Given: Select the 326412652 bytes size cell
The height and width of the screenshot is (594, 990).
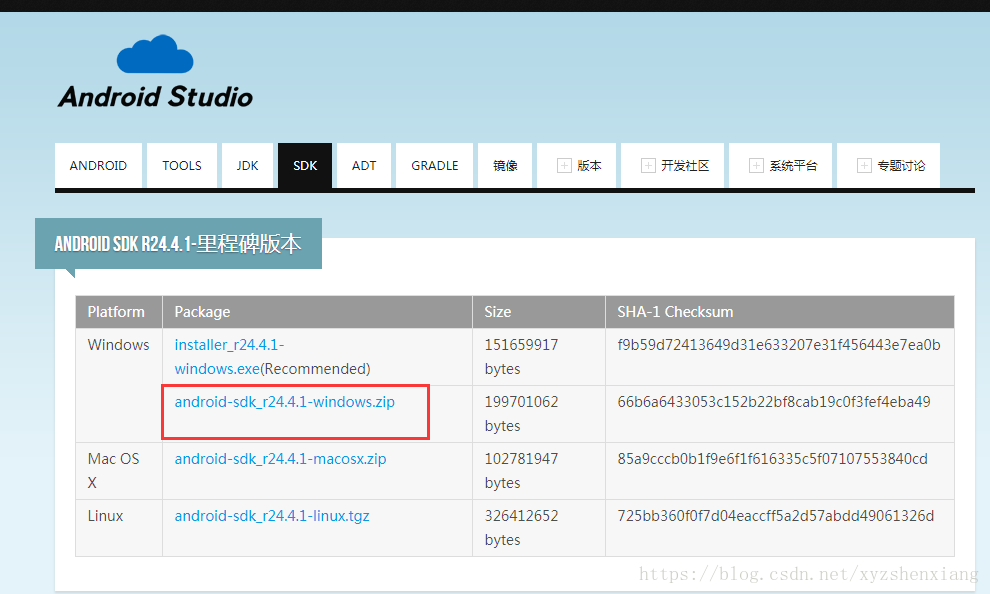Looking at the screenshot, I should (539, 528).
